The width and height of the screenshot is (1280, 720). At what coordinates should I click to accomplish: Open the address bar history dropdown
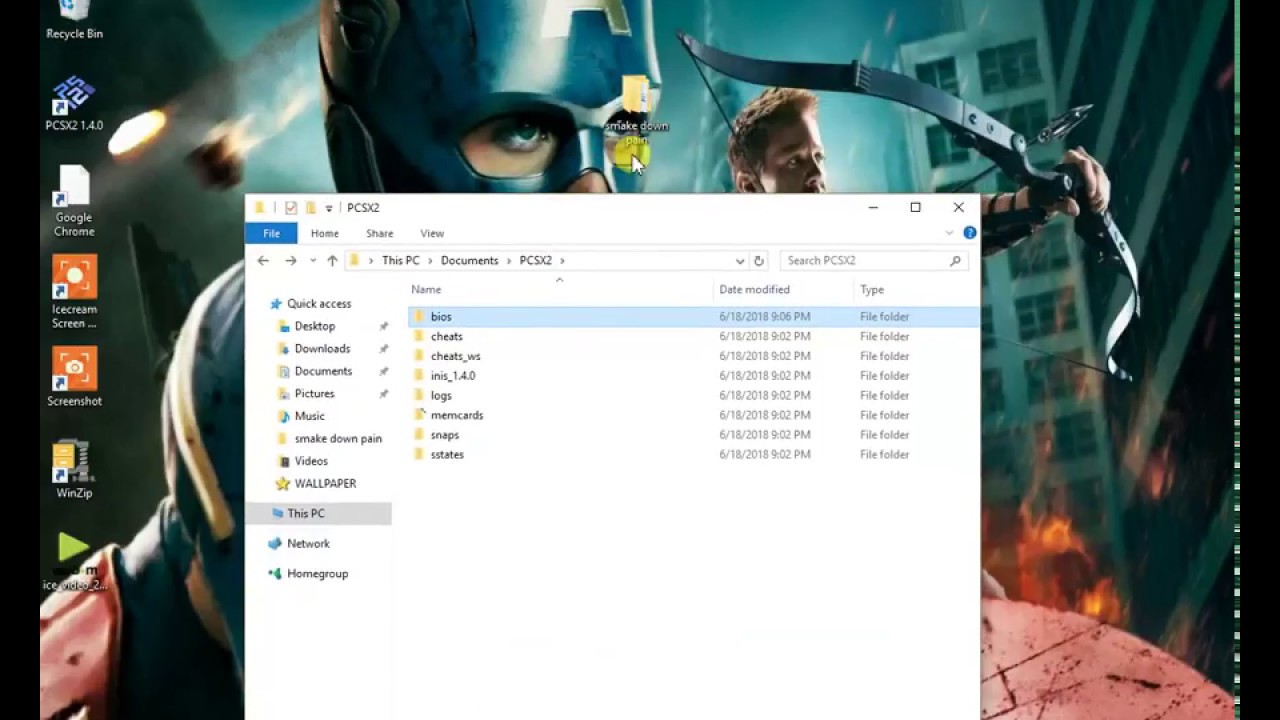(x=740, y=260)
